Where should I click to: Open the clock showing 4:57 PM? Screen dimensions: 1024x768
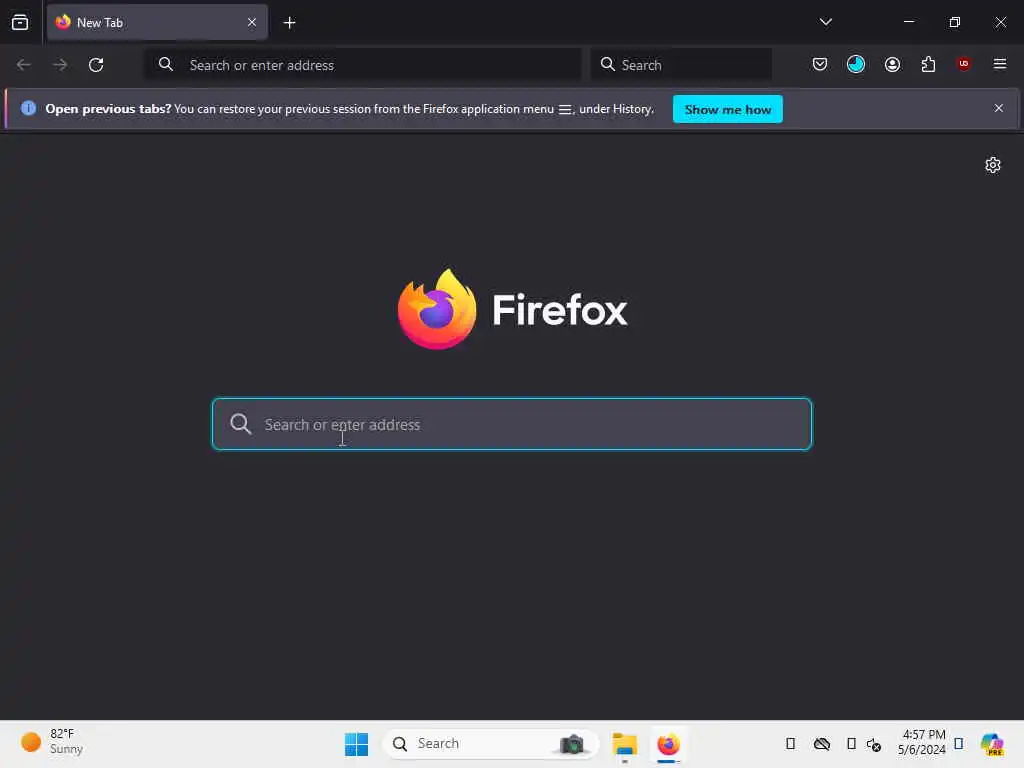(x=921, y=742)
